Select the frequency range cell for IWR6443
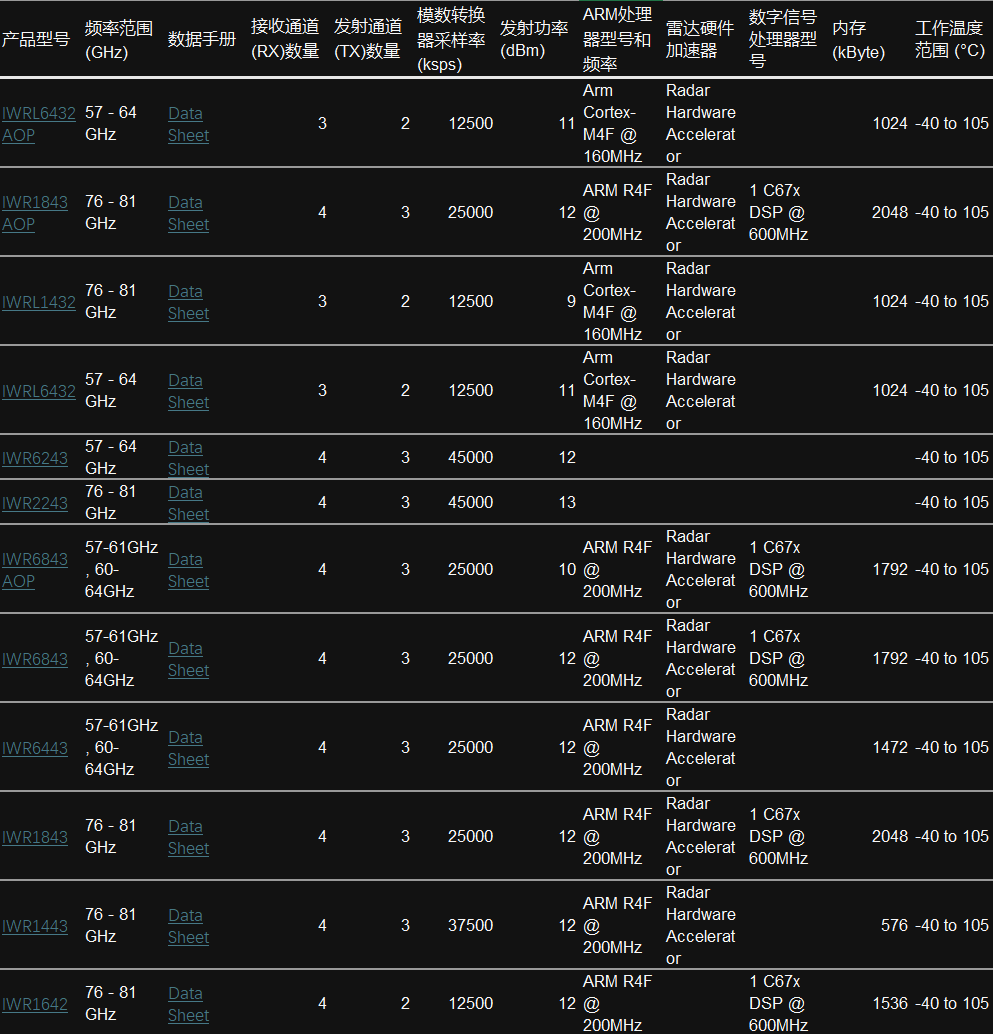This screenshot has width=993, height=1034. click(121, 748)
